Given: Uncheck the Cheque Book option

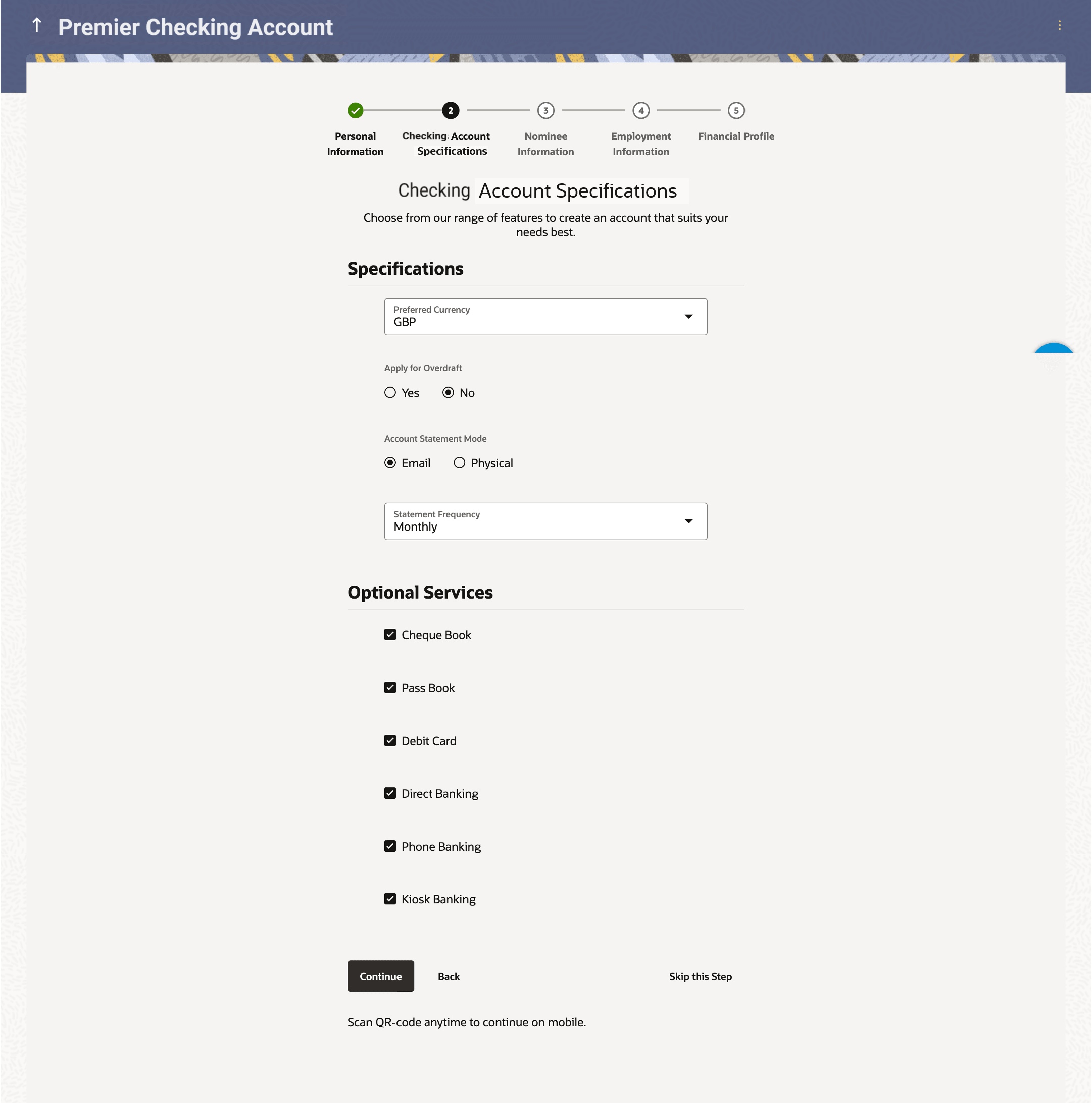Looking at the screenshot, I should [x=390, y=635].
